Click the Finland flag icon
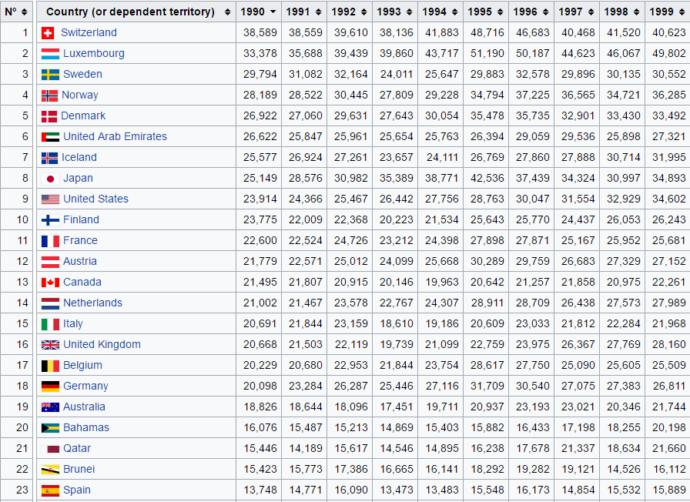The image size is (690, 502). pyautogui.click(x=50, y=220)
